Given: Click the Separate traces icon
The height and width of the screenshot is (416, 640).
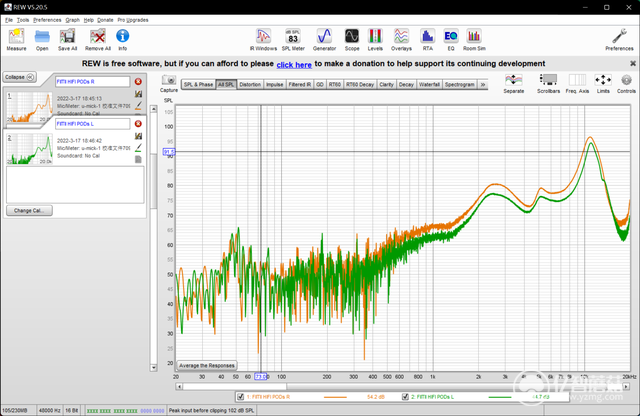Looking at the screenshot, I should 513,83.
